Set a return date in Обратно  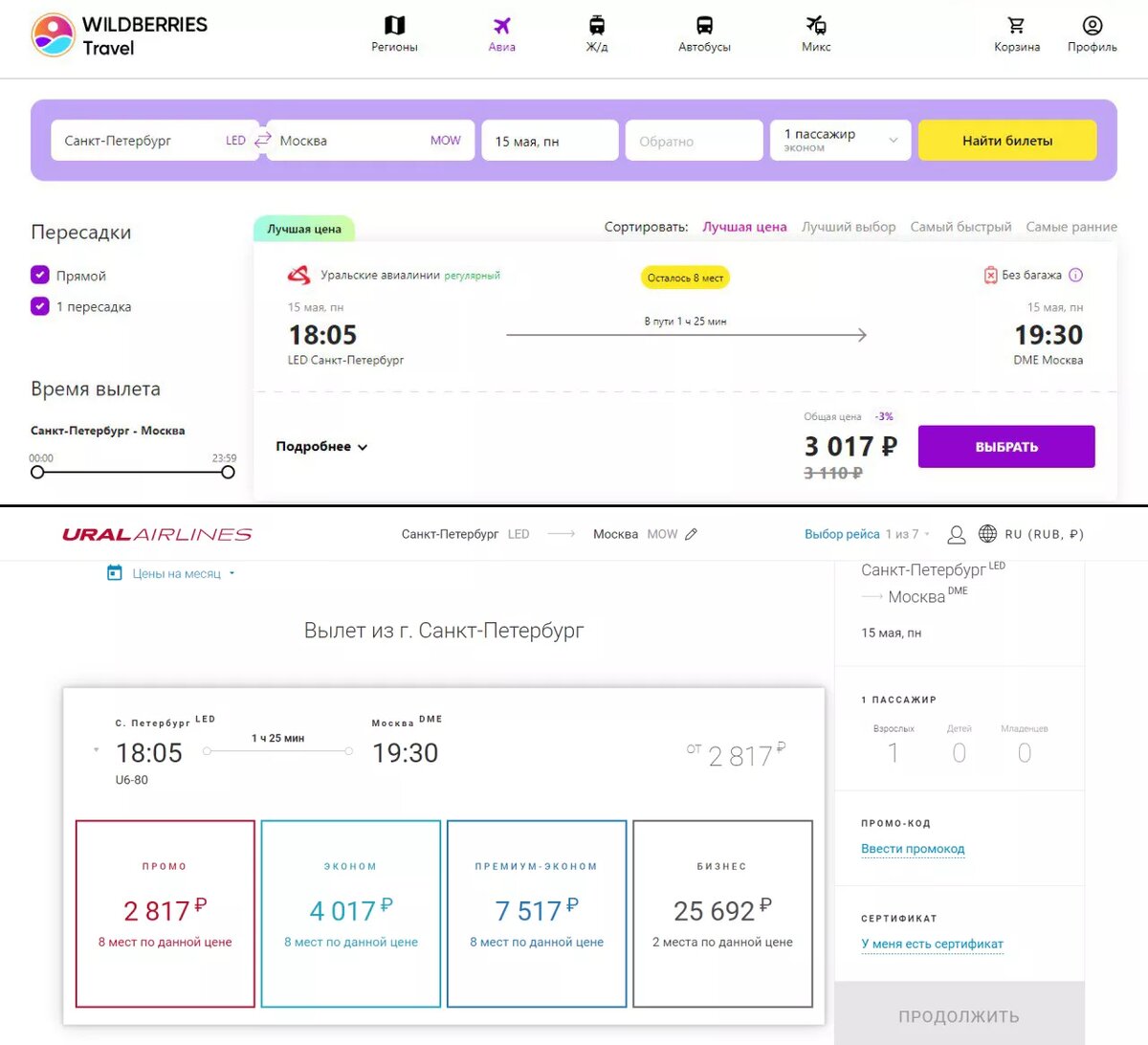[x=694, y=141]
